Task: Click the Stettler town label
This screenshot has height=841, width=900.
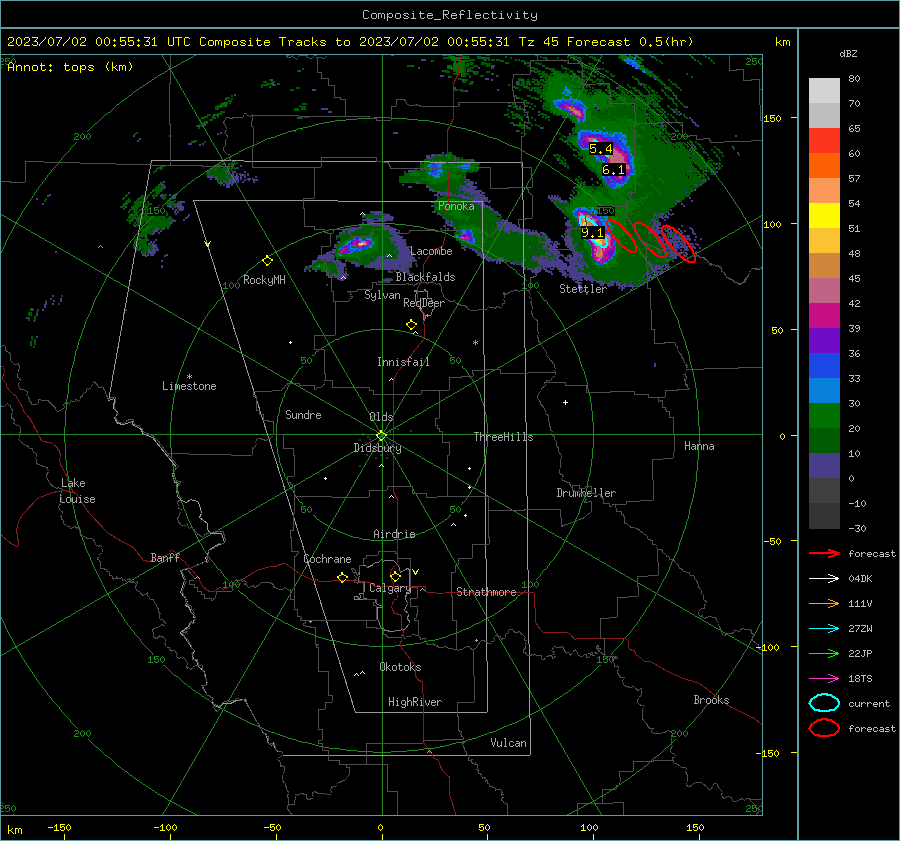Action: [x=583, y=289]
